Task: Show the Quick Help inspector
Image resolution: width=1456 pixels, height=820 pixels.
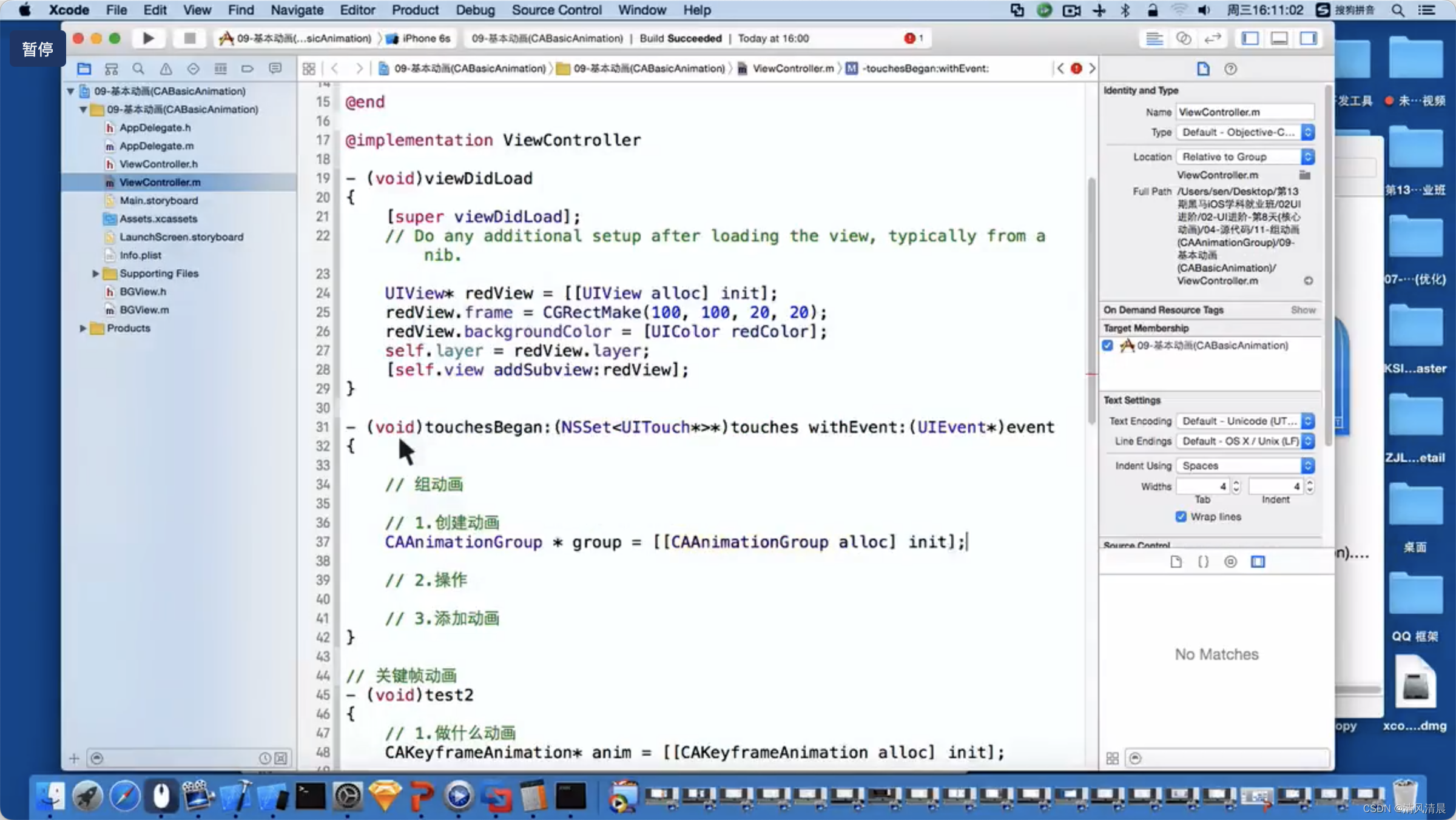Action: tap(1230, 69)
